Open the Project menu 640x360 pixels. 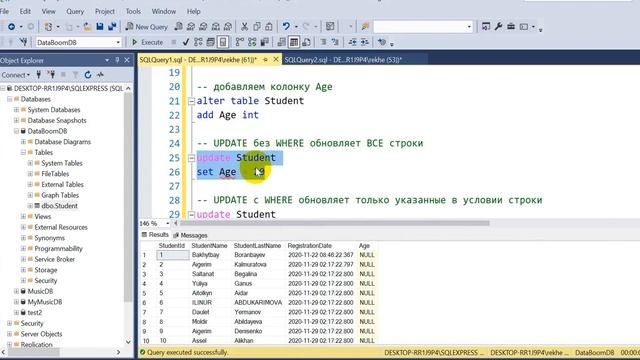[x=104, y=11]
